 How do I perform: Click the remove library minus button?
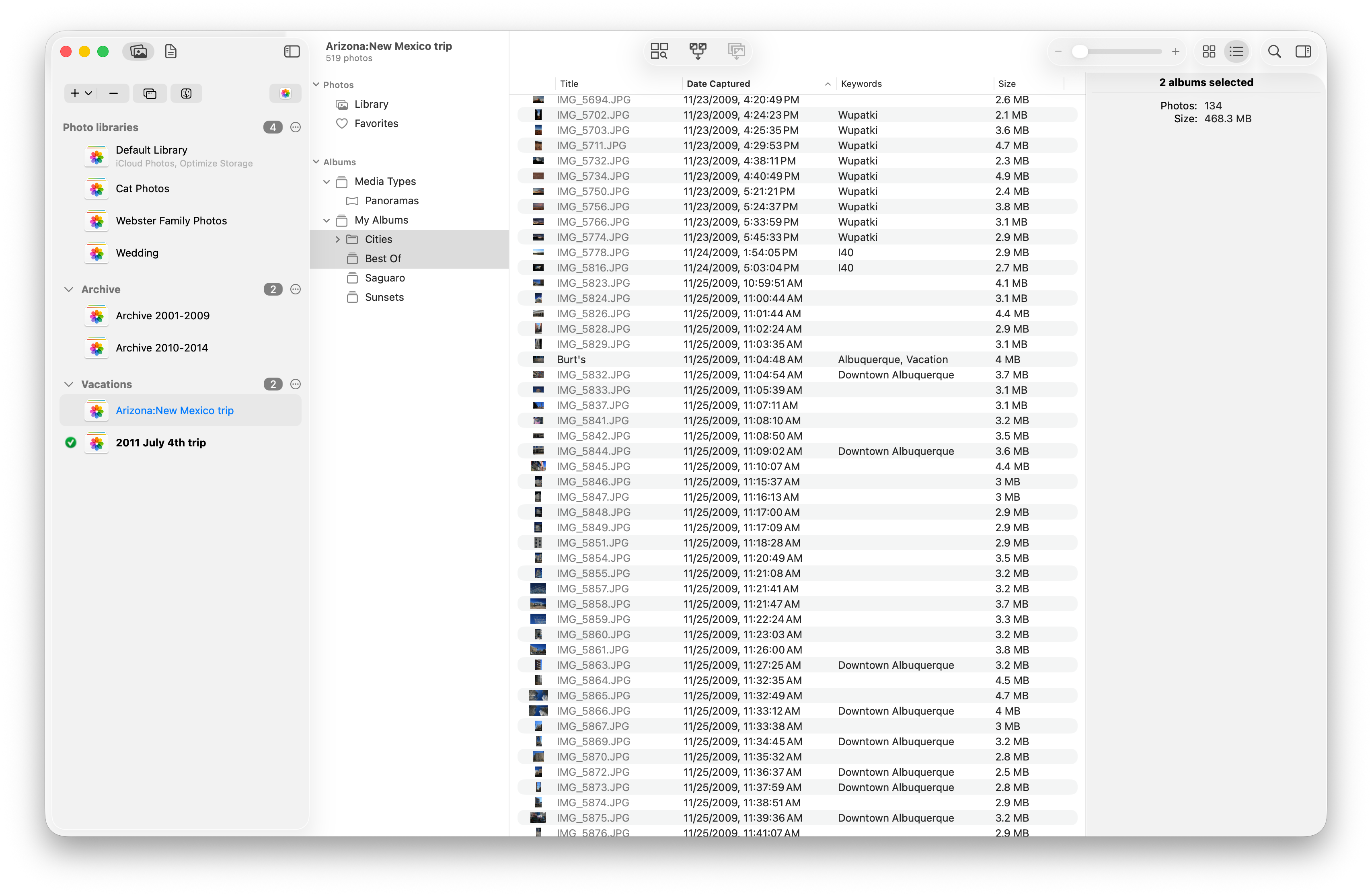pyautogui.click(x=113, y=93)
